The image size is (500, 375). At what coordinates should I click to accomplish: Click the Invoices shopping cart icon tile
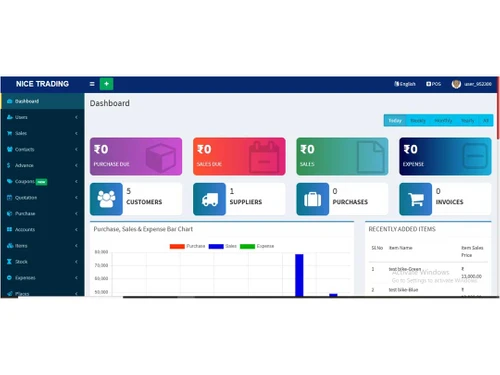416,199
